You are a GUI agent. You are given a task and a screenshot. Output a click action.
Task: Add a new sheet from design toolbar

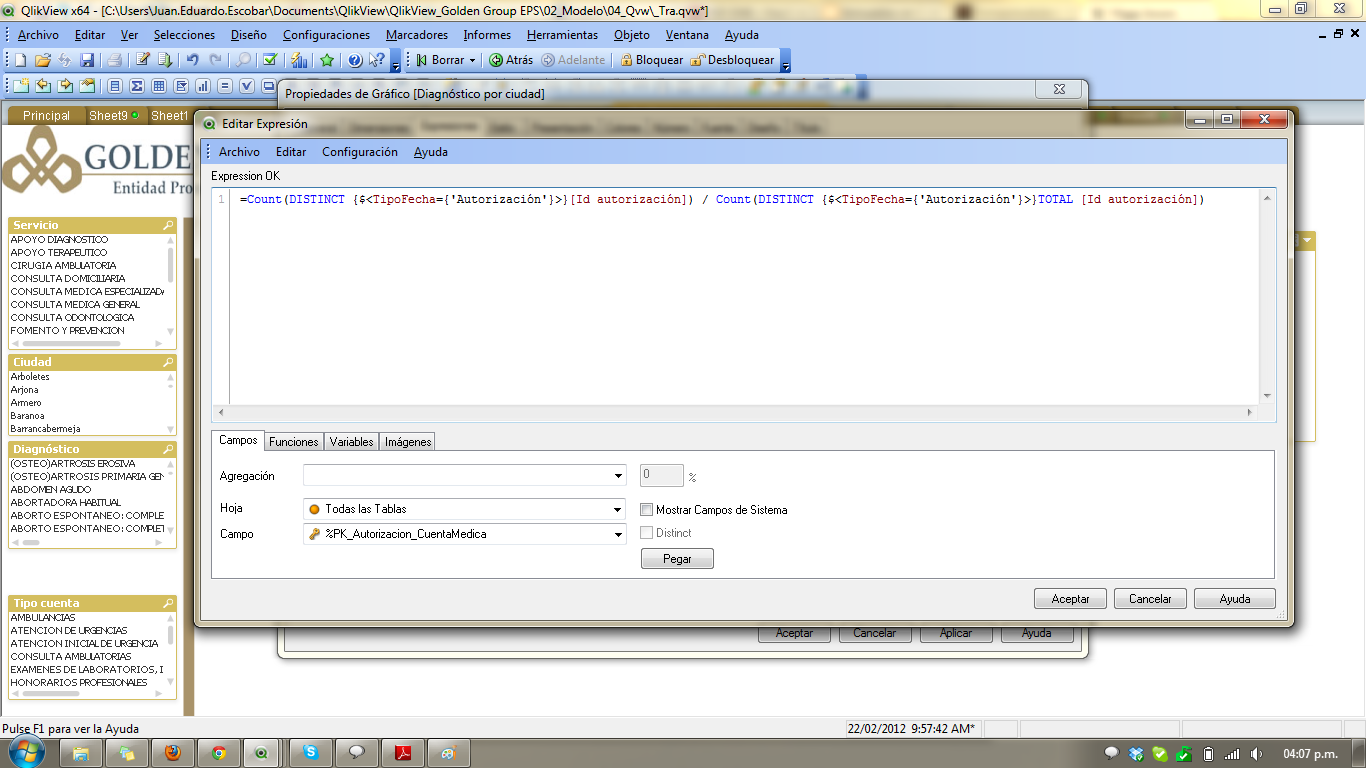point(20,86)
